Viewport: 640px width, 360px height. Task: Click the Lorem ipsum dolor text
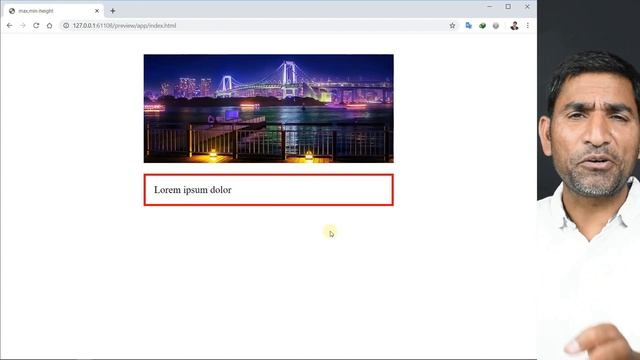(193, 190)
